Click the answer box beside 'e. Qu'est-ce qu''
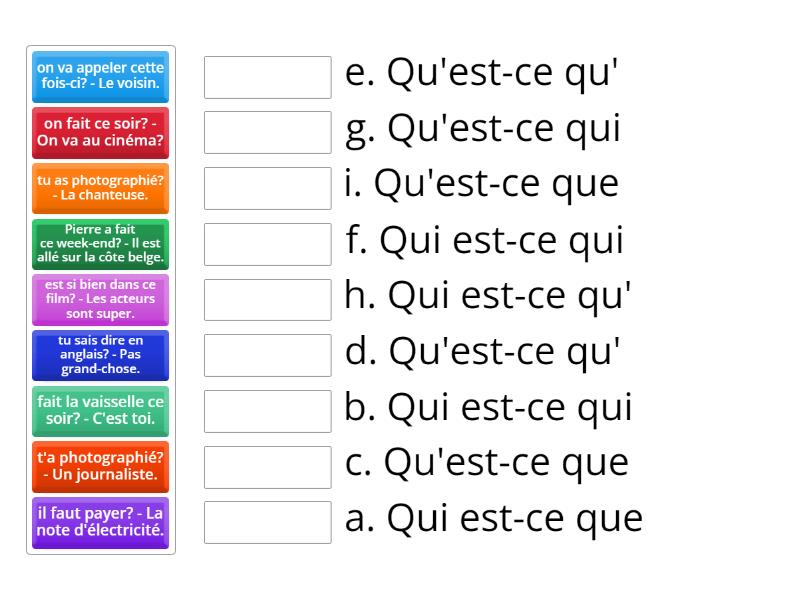 pos(268,77)
